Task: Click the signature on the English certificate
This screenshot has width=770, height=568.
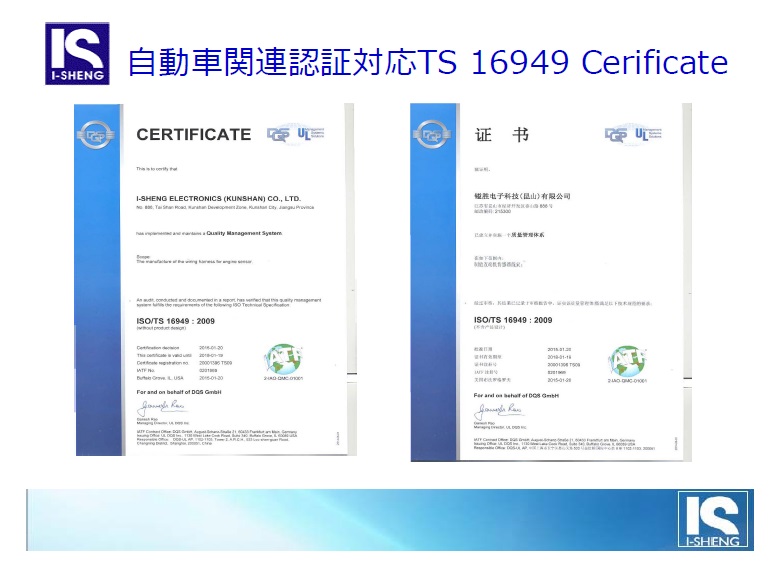Action: tap(161, 407)
